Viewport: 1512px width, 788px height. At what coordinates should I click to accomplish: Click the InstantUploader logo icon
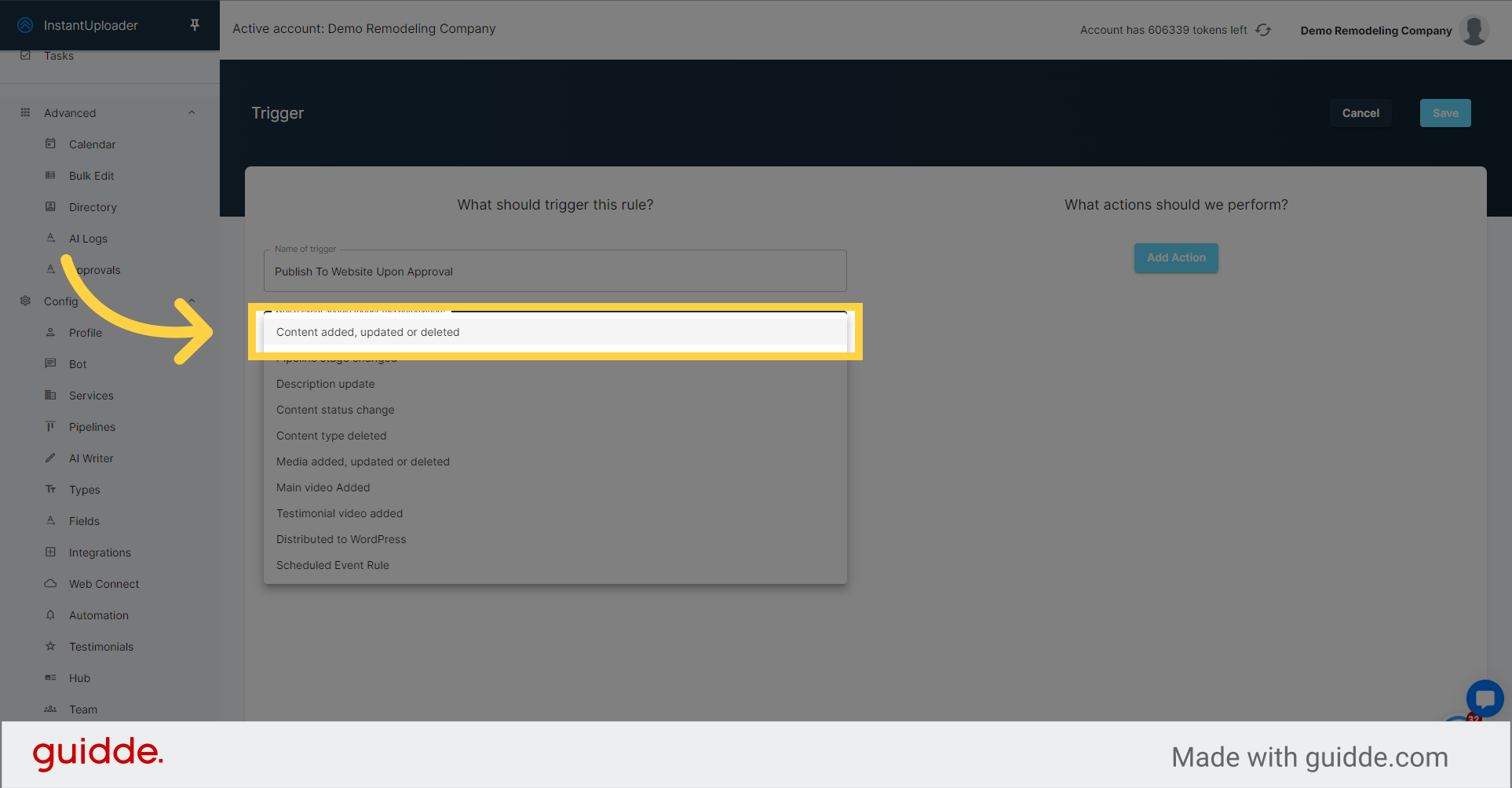pos(25,24)
